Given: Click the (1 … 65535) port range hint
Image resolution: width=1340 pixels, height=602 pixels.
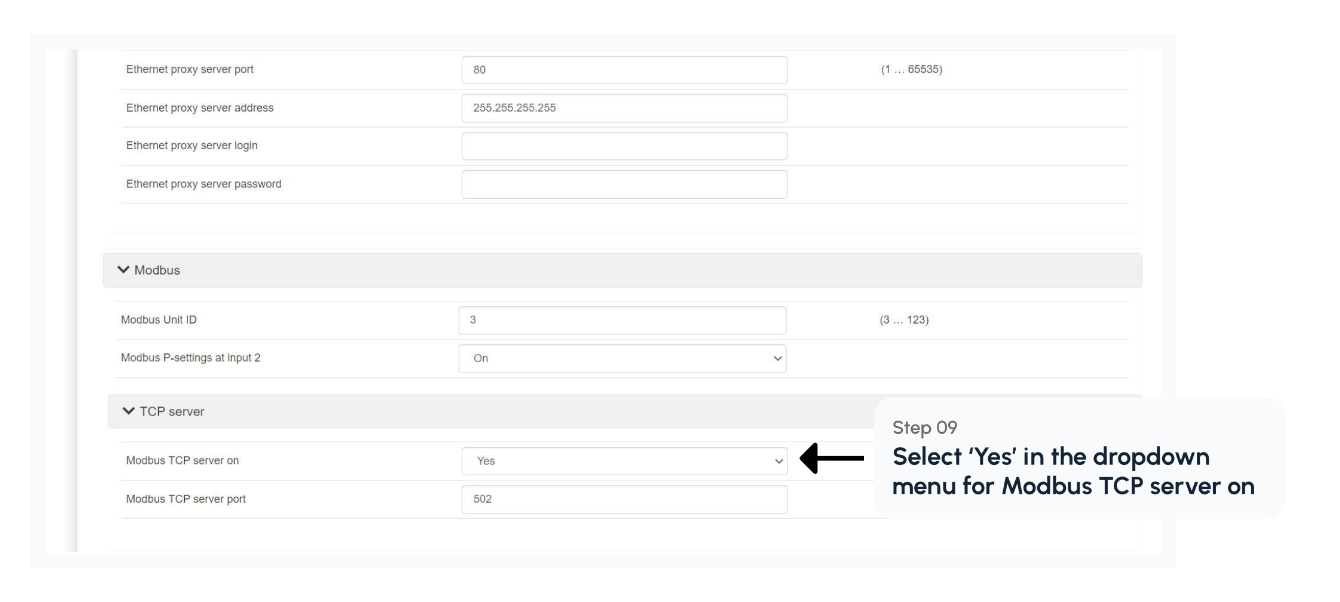Looking at the screenshot, I should pyautogui.click(x=907, y=71).
